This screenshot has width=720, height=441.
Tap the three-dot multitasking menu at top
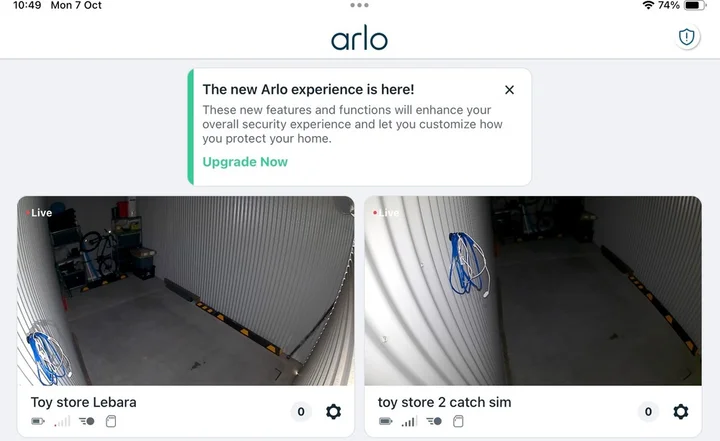pyautogui.click(x=359, y=5)
